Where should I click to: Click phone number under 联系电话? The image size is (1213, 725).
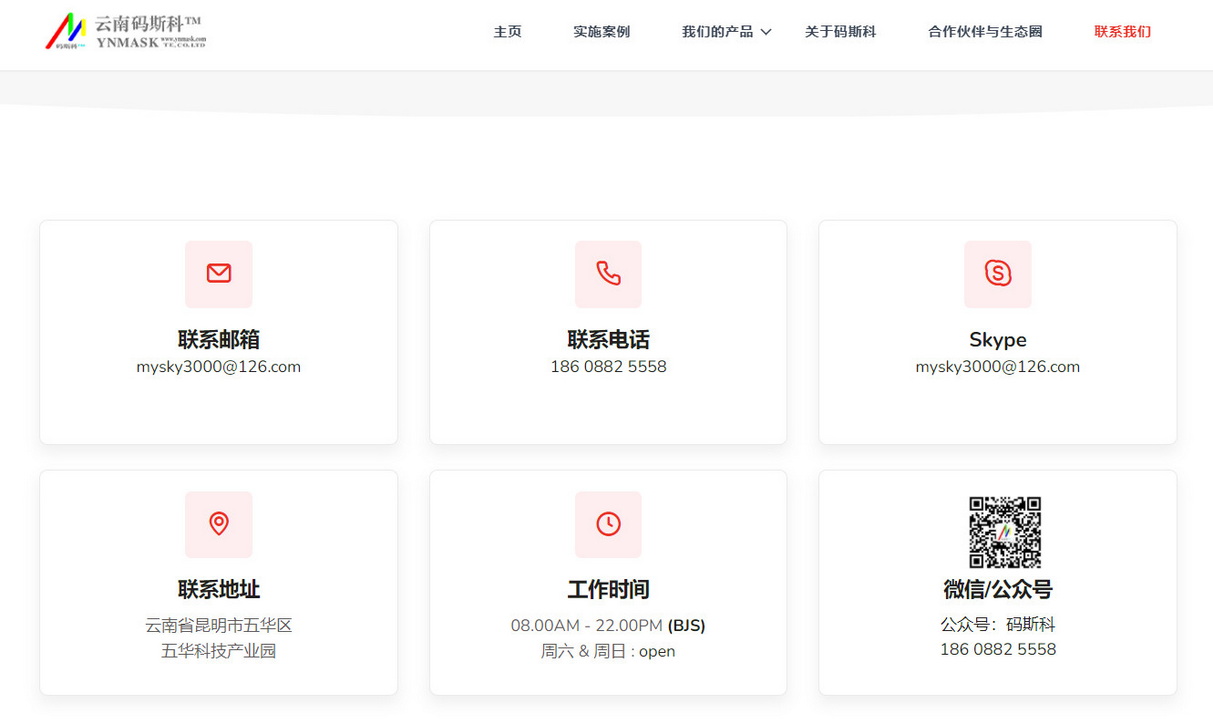tap(608, 367)
